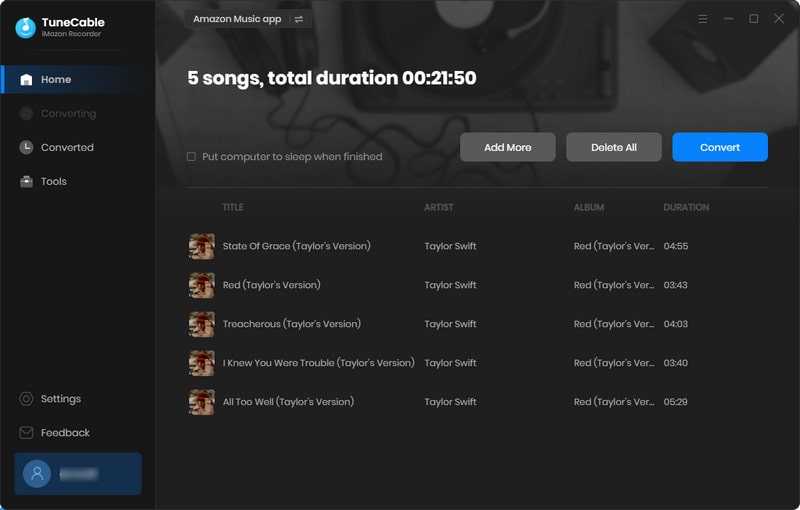
Task: Click the blurred account name panel
Action: [78, 474]
